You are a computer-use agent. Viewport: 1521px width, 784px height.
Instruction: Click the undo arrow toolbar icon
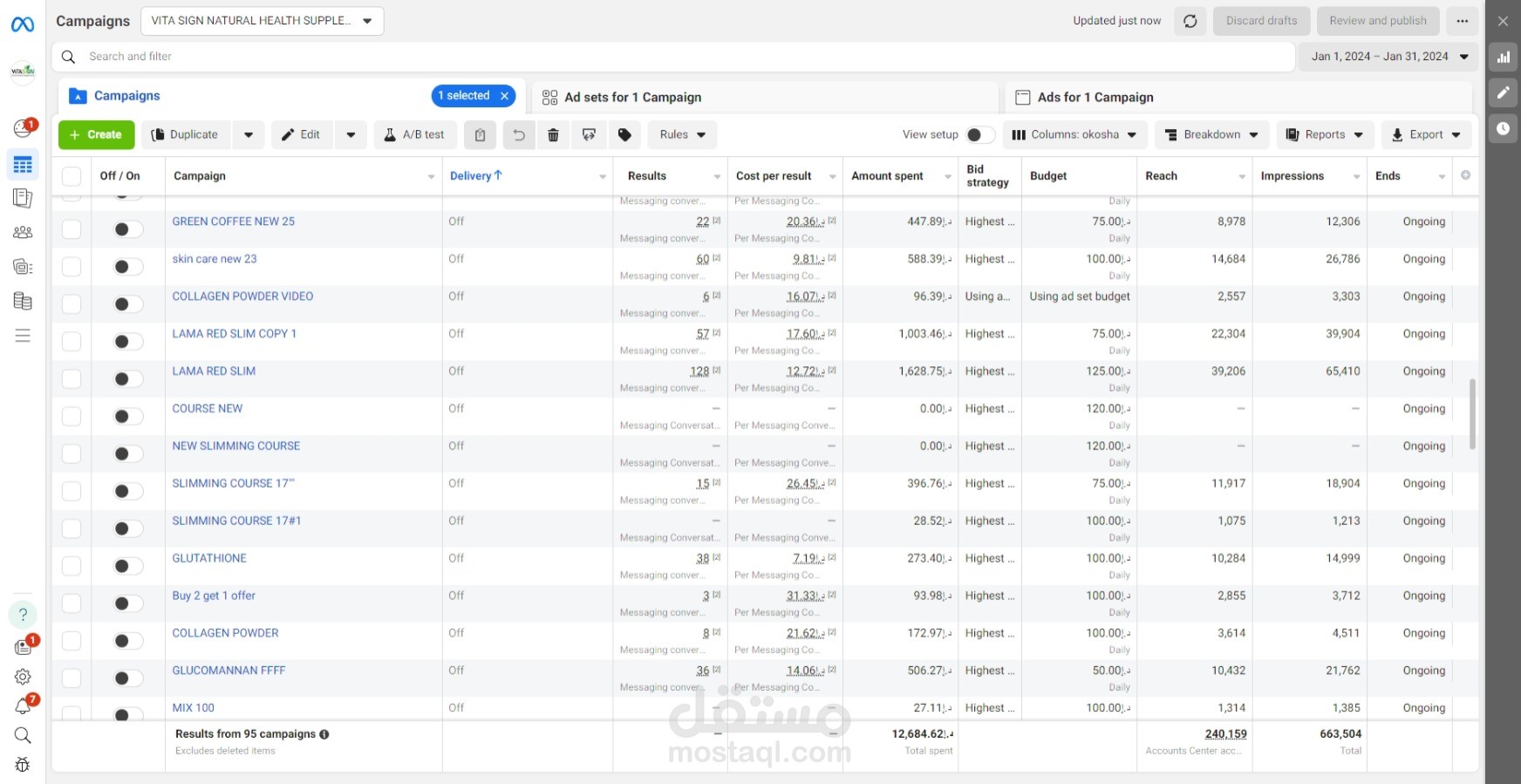519,135
